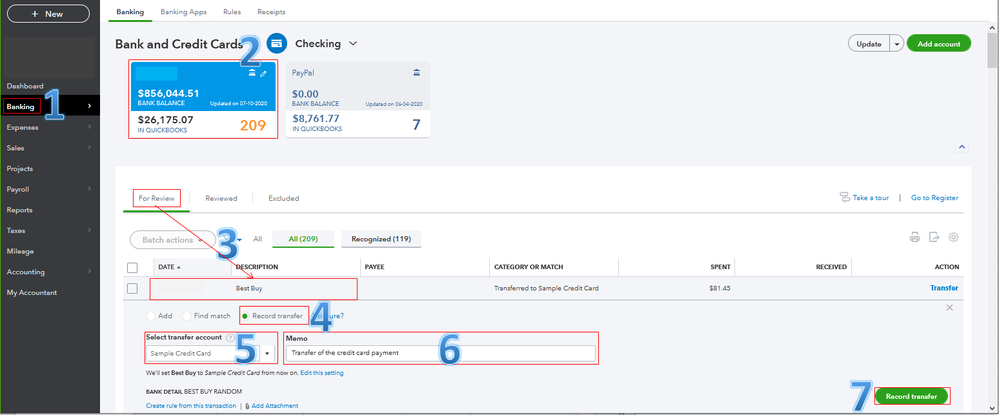Screen dimensions: 999x415
Task: Click the $81.45 spent amount
Action: [719, 288]
